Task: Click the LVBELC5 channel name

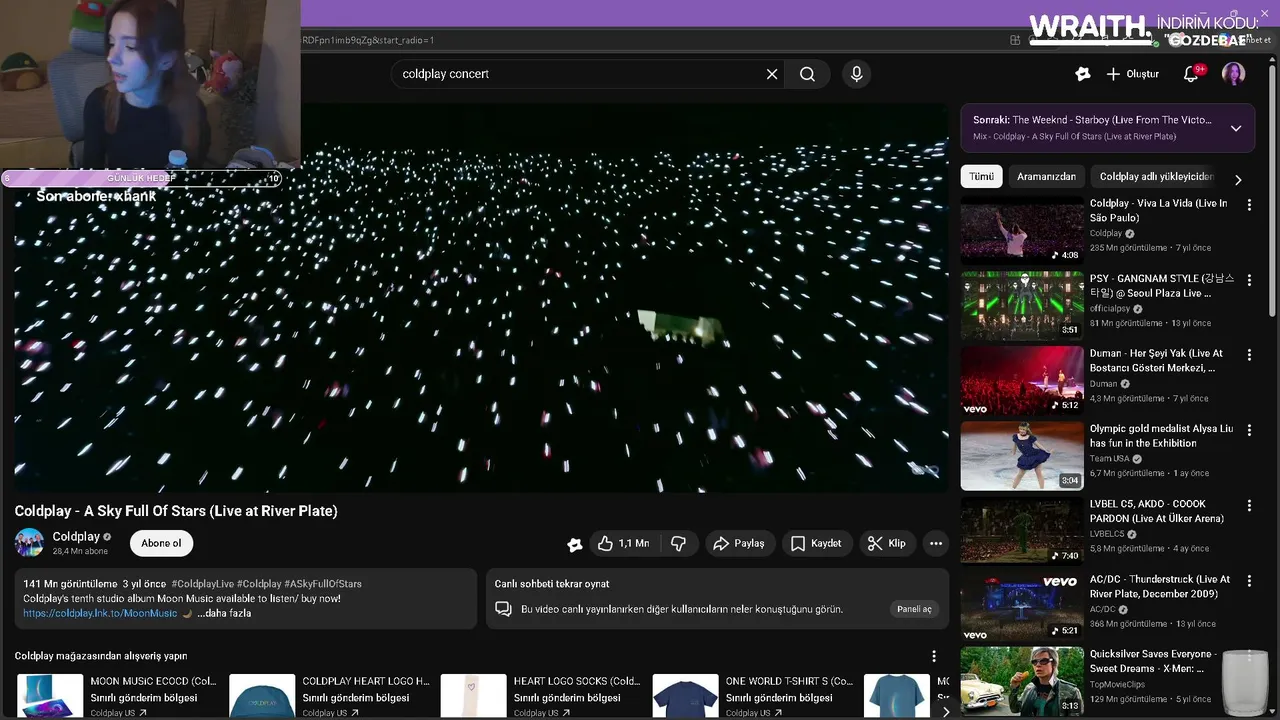Action: coord(1109,534)
